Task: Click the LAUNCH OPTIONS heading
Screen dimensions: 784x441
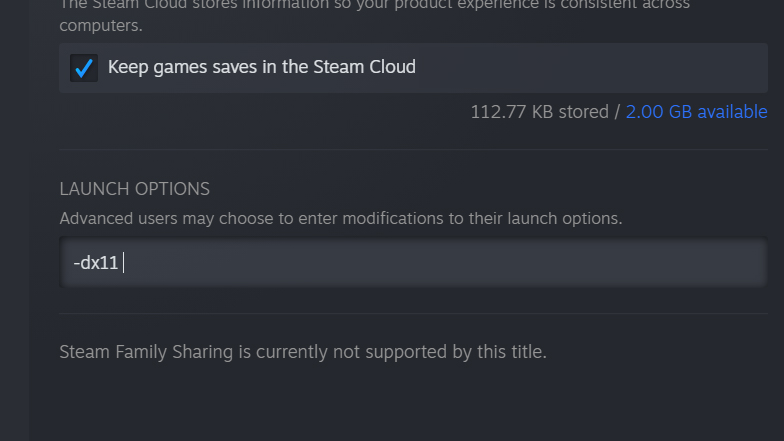Action: 134,189
